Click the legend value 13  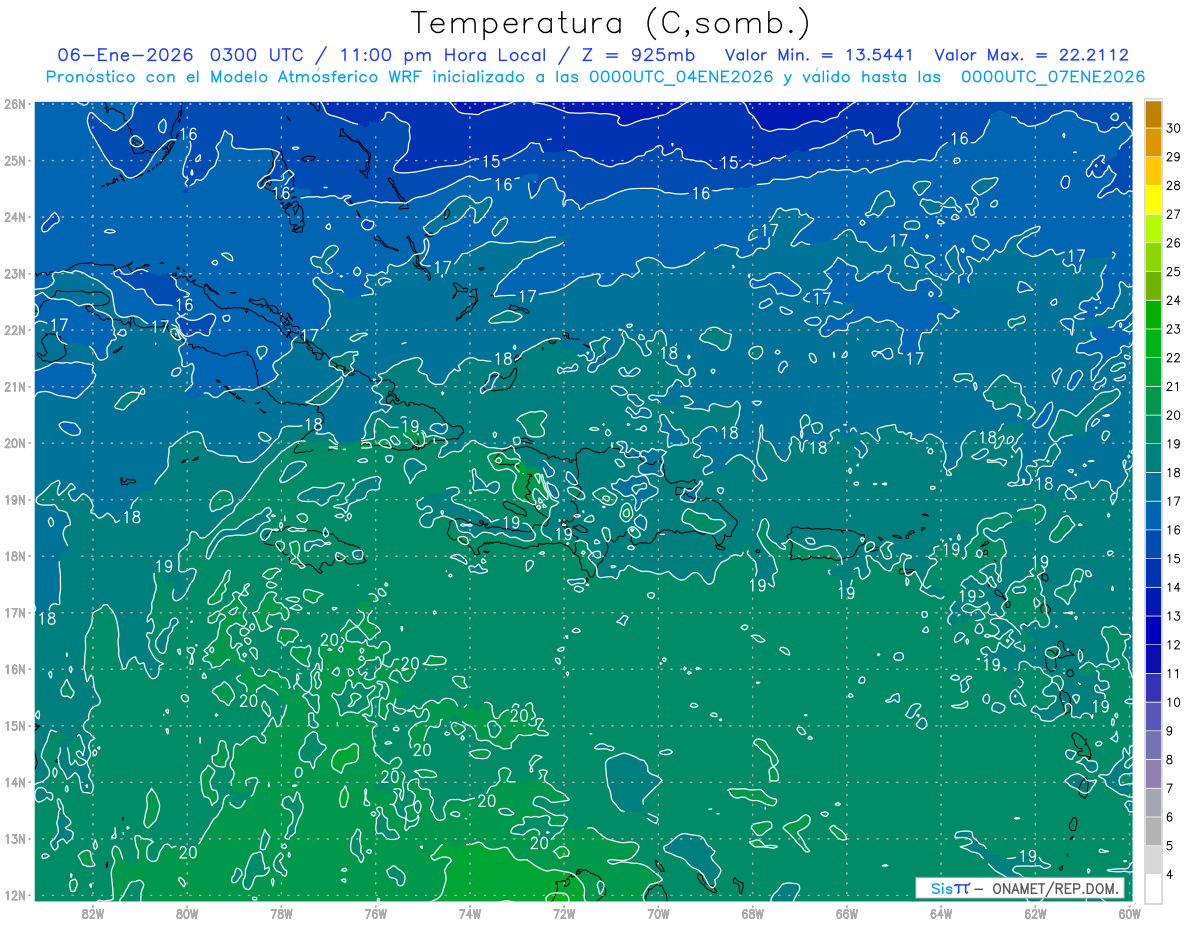(1174, 616)
